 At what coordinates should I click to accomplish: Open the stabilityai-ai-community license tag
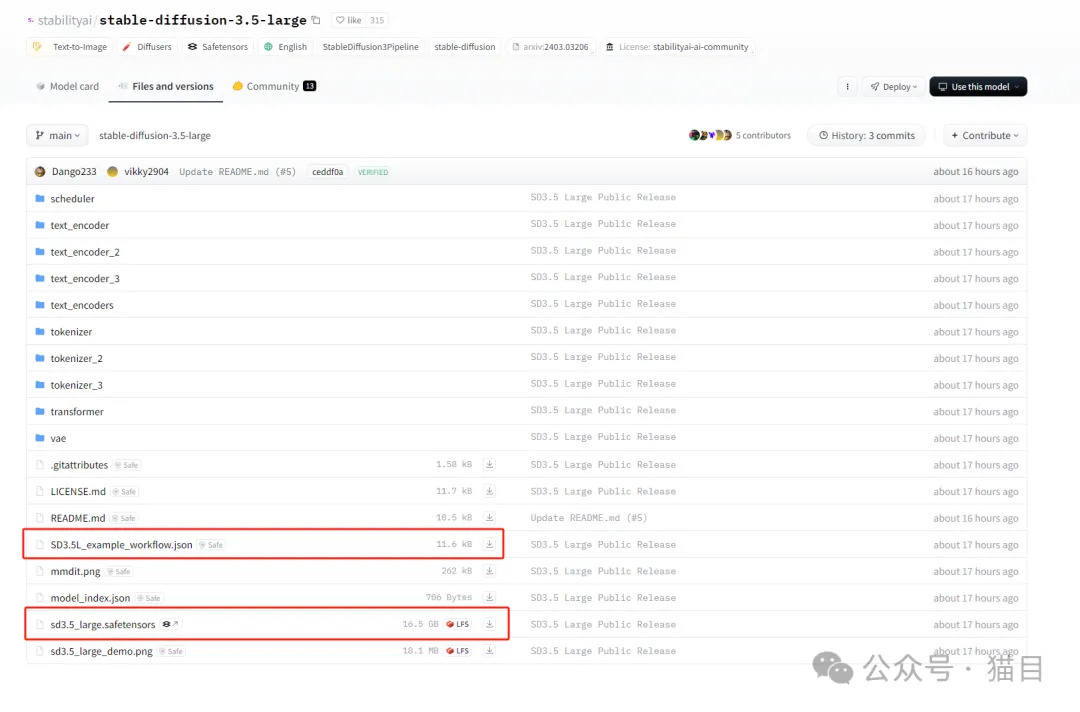(677, 47)
